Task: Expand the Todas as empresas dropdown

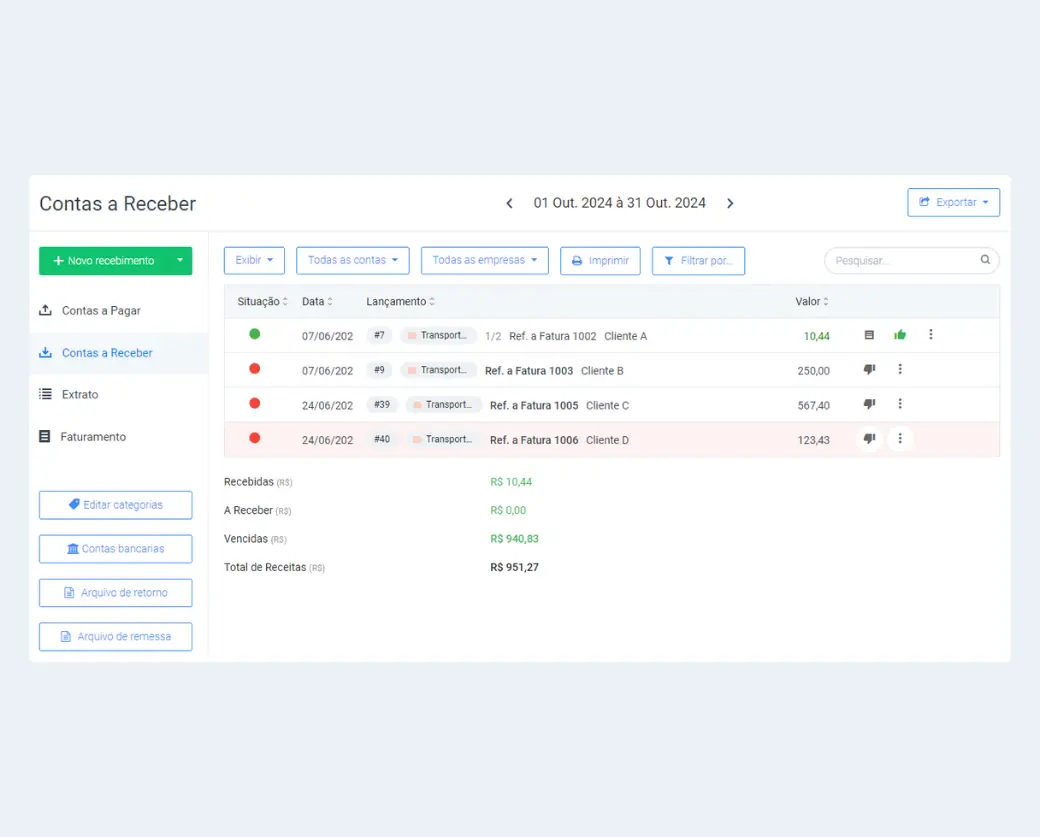Action: pyautogui.click(x=484, y=260)
